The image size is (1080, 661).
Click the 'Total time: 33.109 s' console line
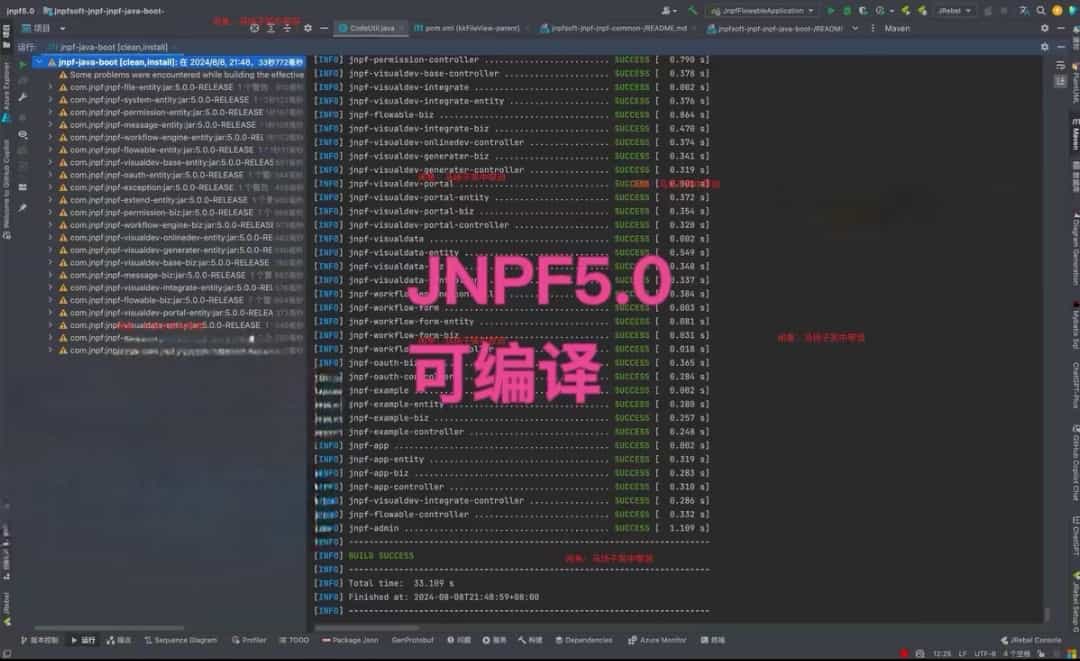click(x=401, y=583)
